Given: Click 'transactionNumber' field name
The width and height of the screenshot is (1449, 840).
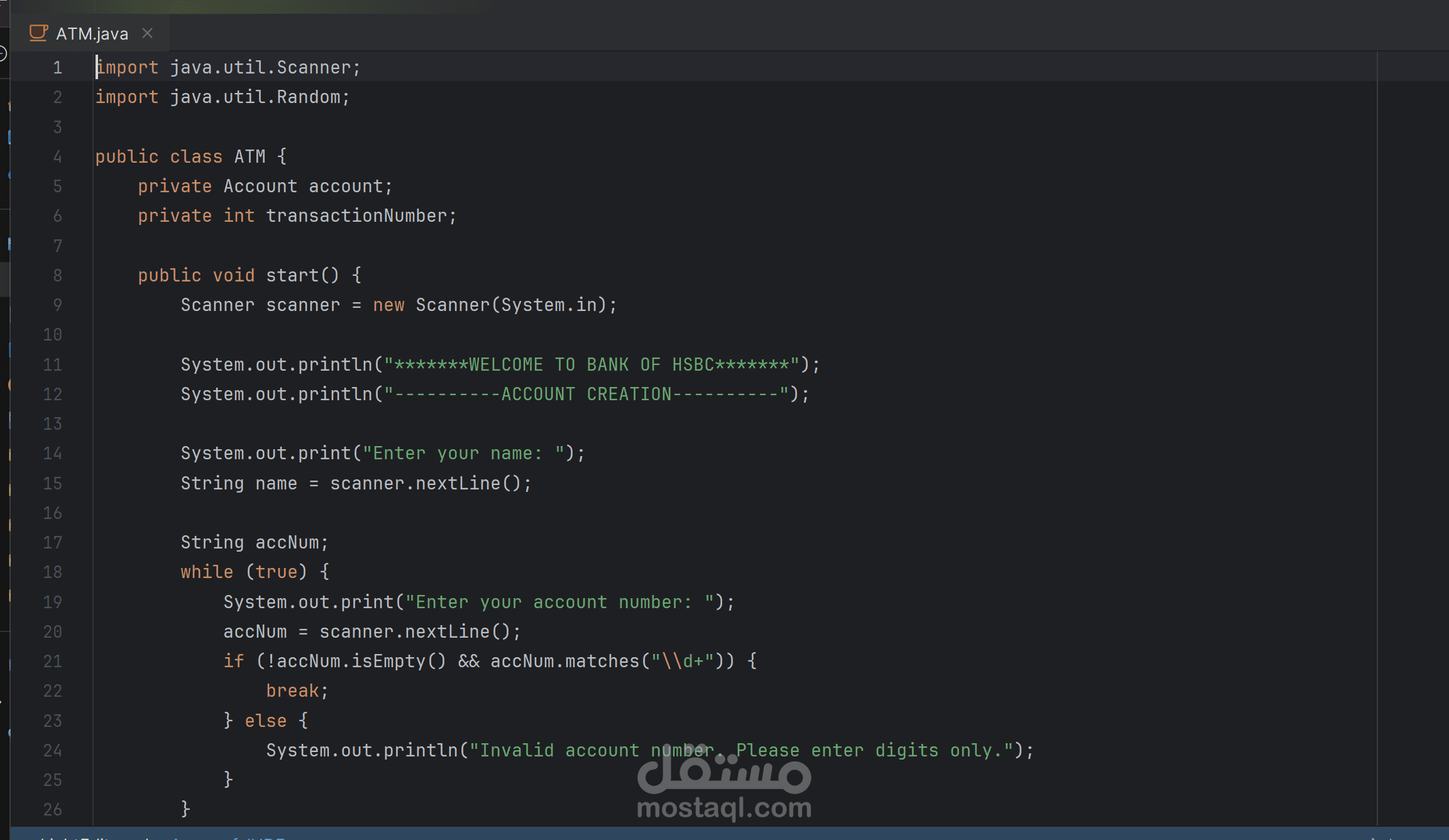Looking at the screenshot, I should click(x=356, y=216).
